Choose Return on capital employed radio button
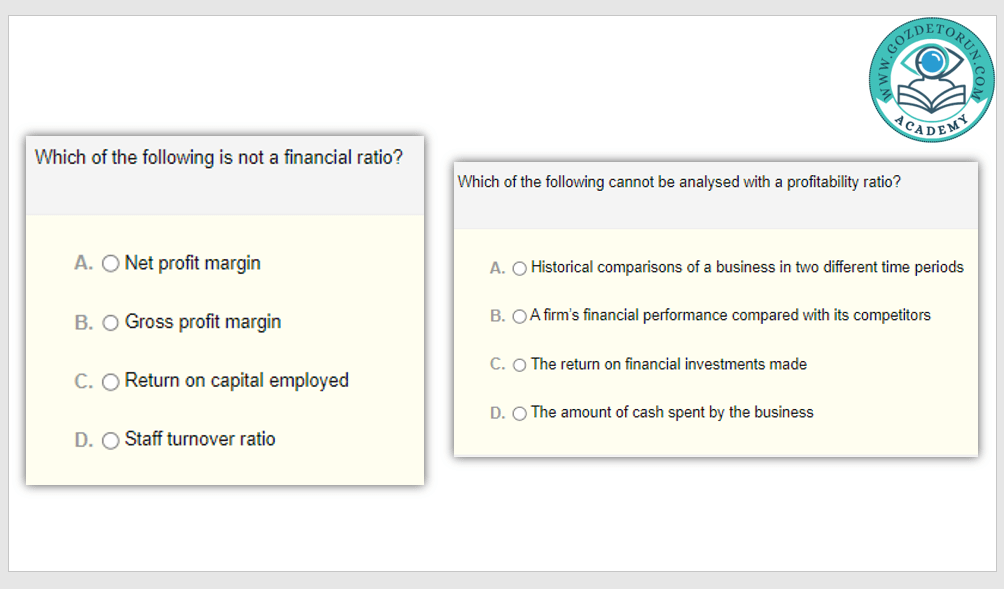 pyautogui.click(x=111, y=381)
